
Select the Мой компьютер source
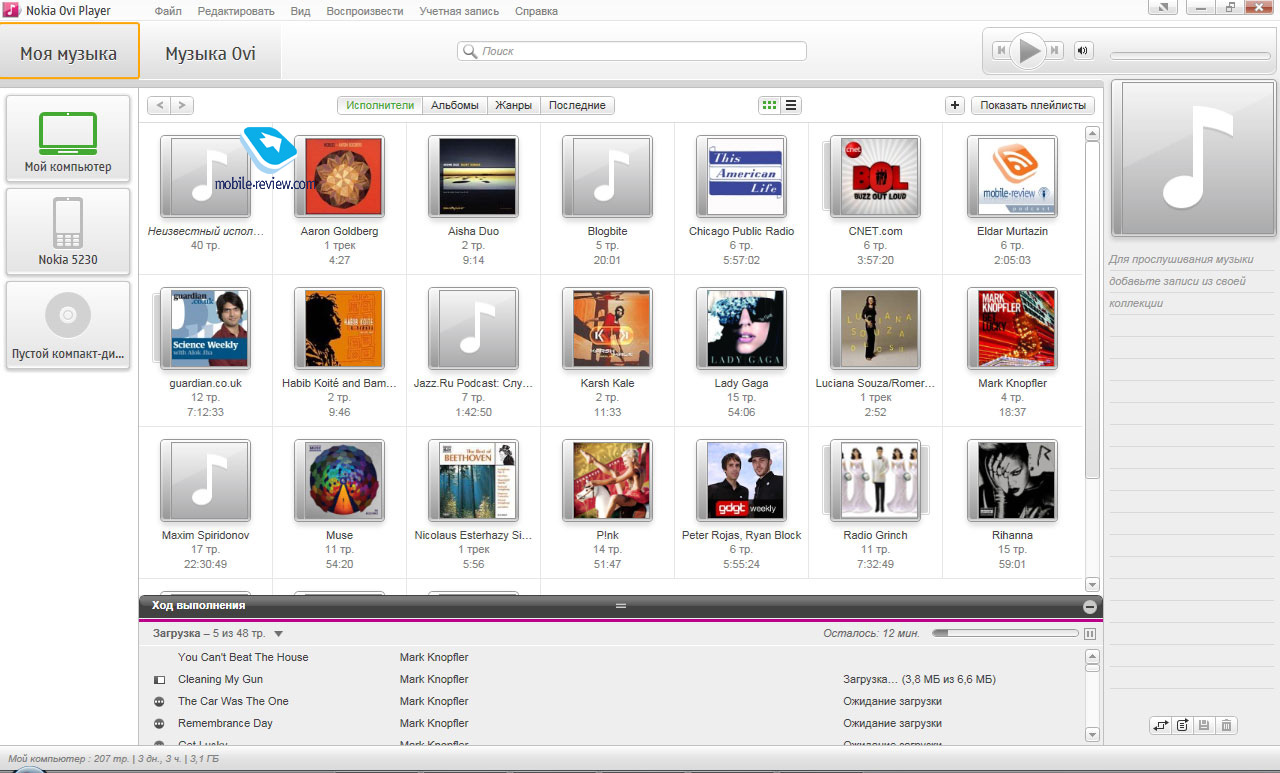[x=68, y=138]
